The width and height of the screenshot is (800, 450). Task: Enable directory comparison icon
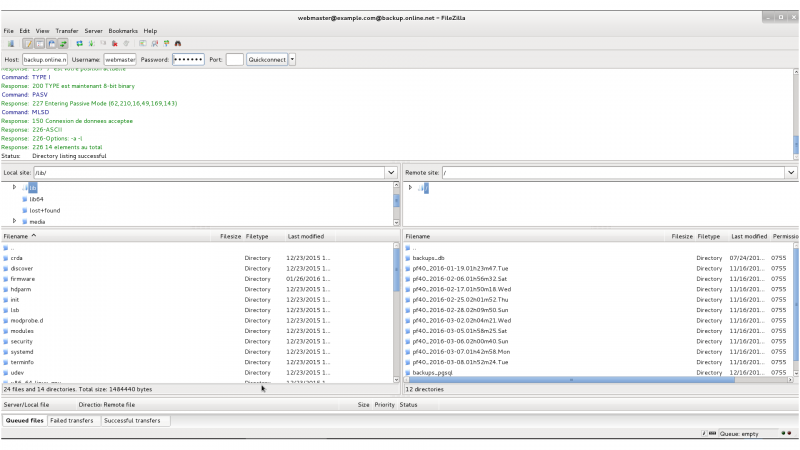click(154, 44)
